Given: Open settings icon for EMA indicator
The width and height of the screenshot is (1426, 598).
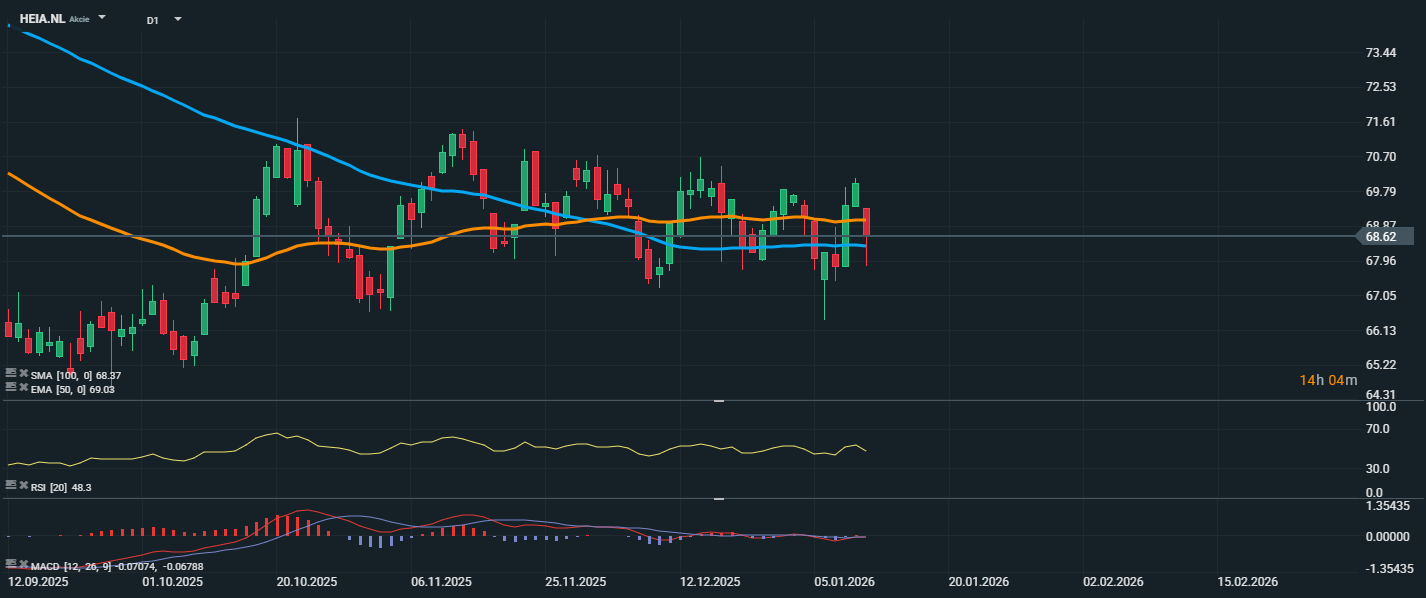Looking at the screenshot, I should click(11, 388).
